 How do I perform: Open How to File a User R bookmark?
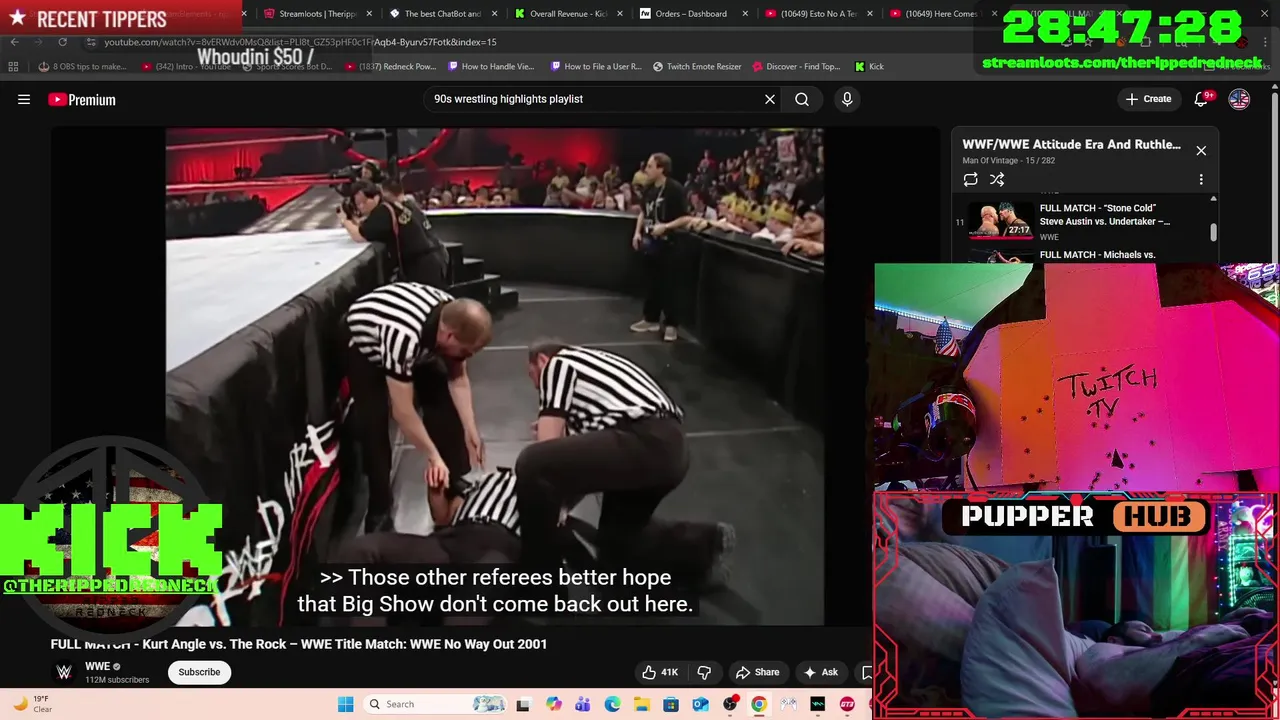click(596, 67)
